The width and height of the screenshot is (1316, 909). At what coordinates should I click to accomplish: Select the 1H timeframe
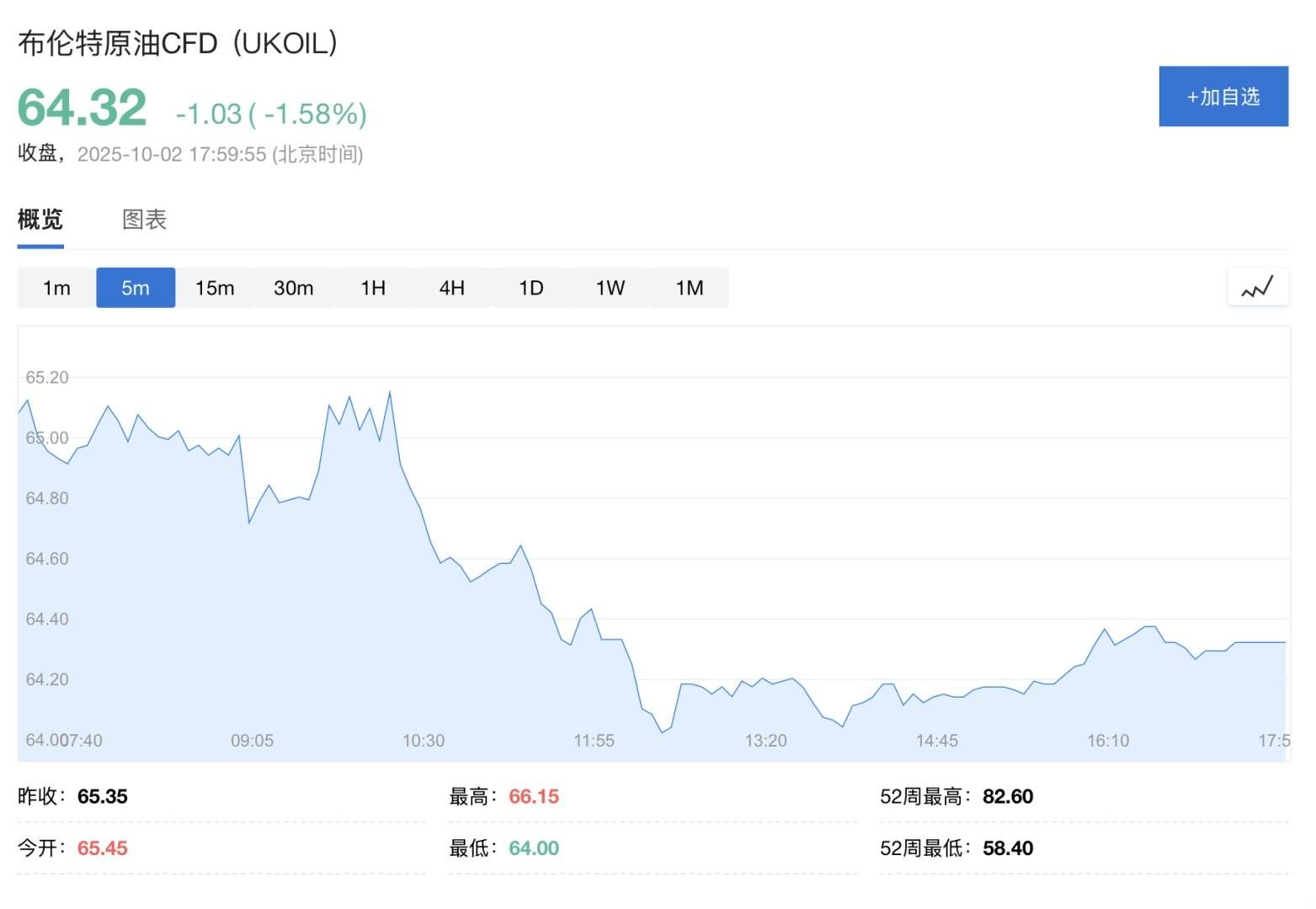pos(372,287)
